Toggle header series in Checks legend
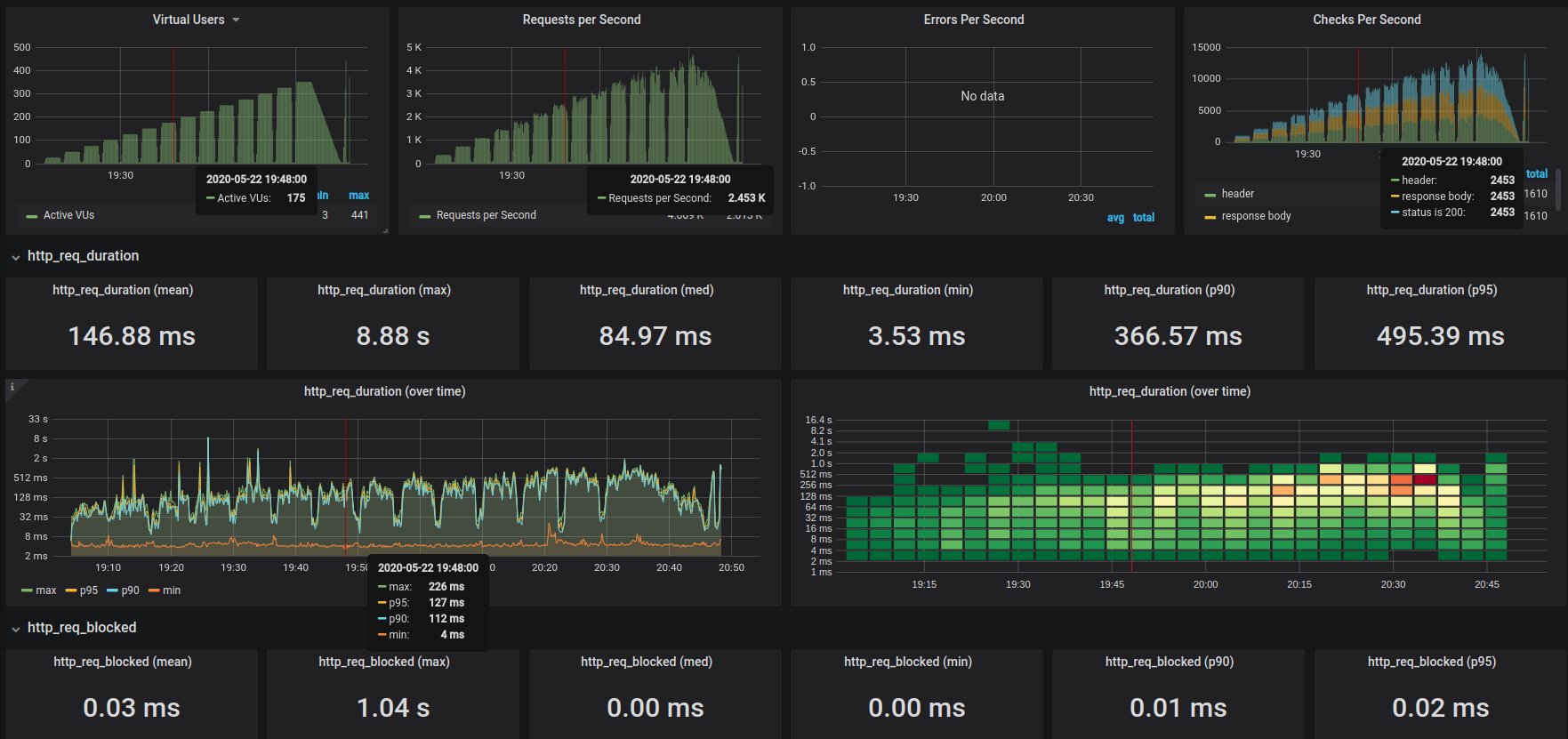This screenshot has height=739, width=1568. tap(1237, 194)
